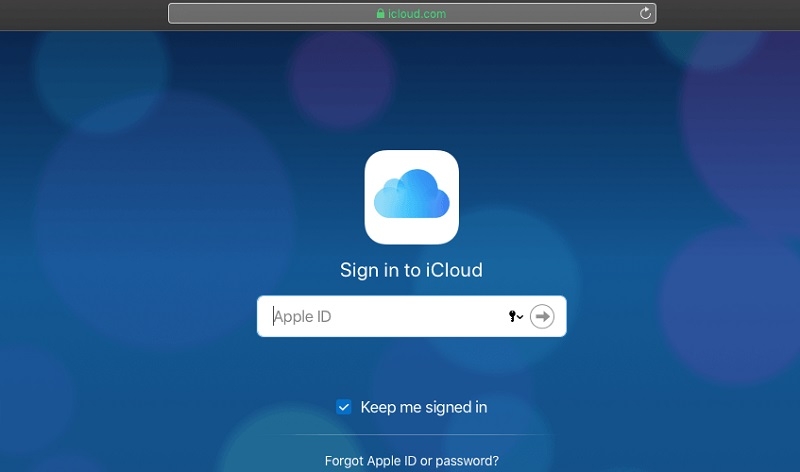Image resolution: width=800 pixels, height=472 pixels.
Task: Click the green padlock security icon
Action: [380, 13]
